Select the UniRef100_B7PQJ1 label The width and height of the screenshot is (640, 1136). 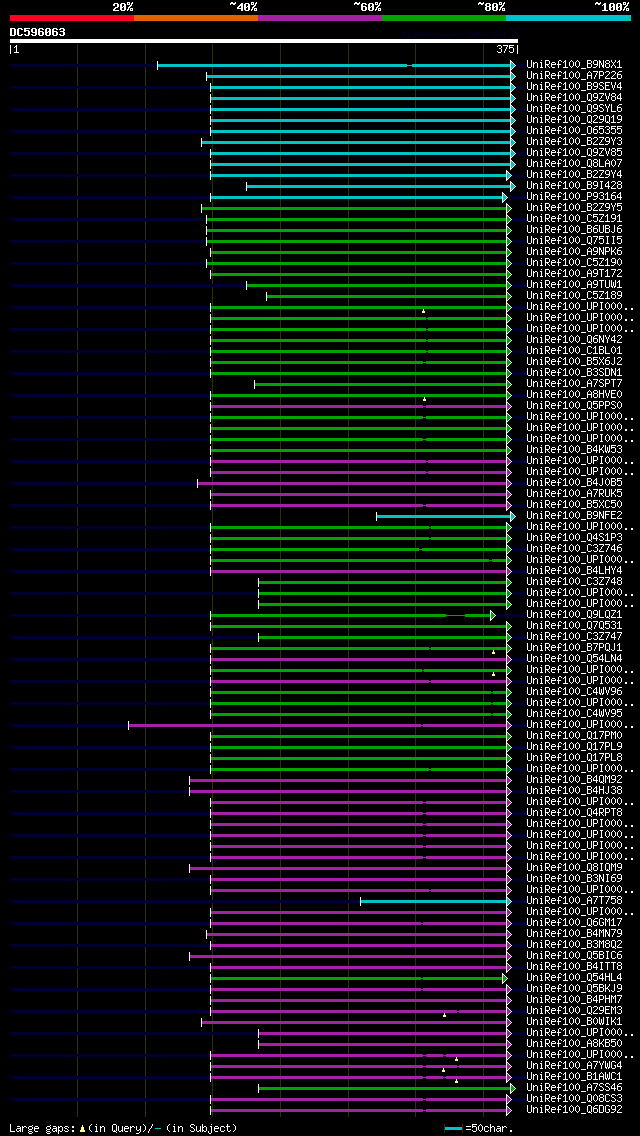574,648
